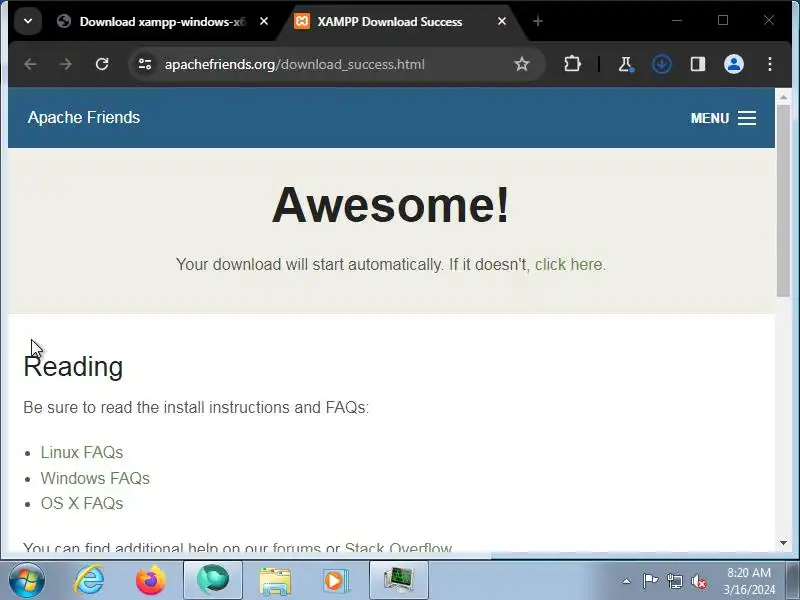
Task: Click the page scrollbar up arrow
Action: pos(783,96)
